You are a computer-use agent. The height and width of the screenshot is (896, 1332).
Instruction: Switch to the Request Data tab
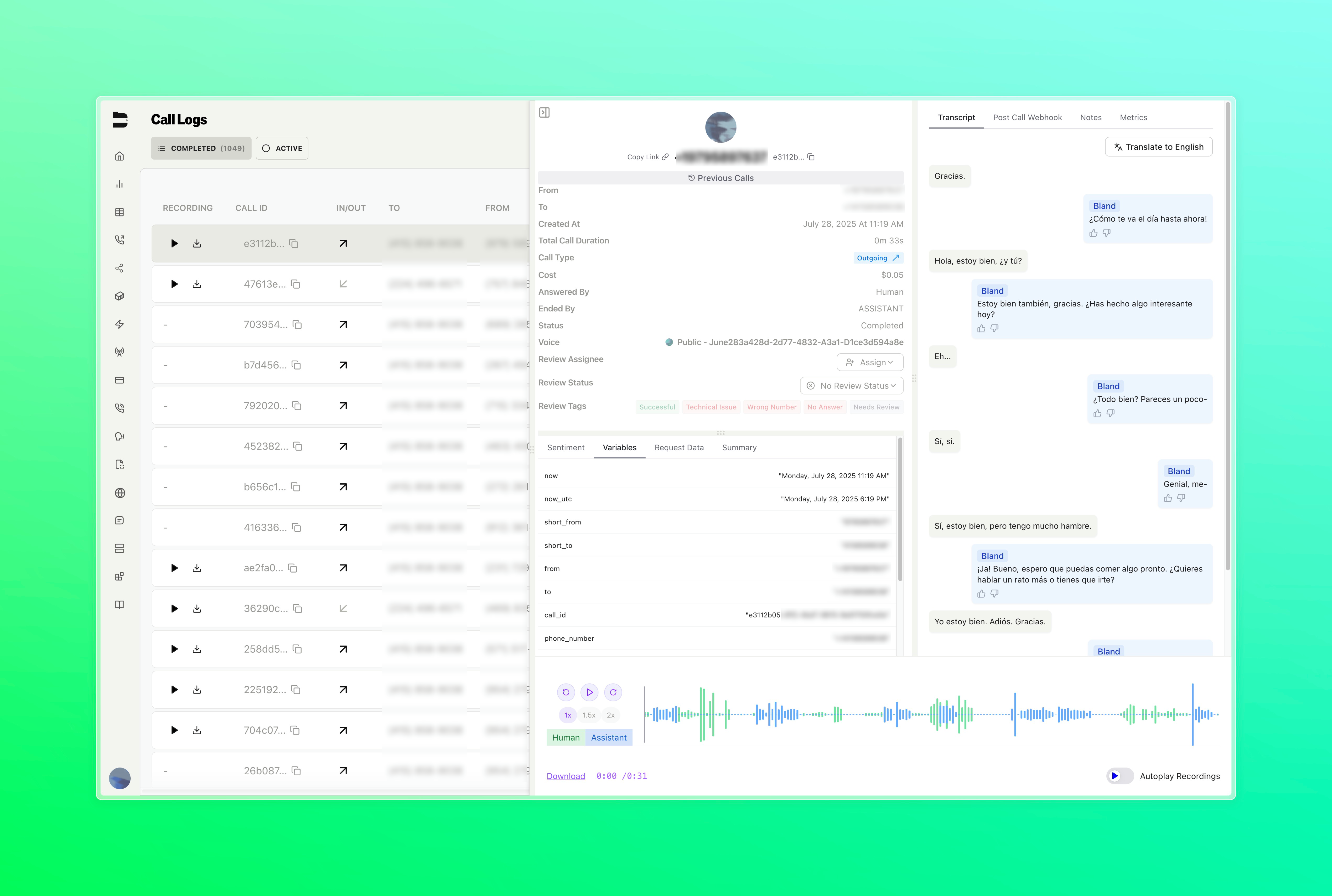click(679, 447)
